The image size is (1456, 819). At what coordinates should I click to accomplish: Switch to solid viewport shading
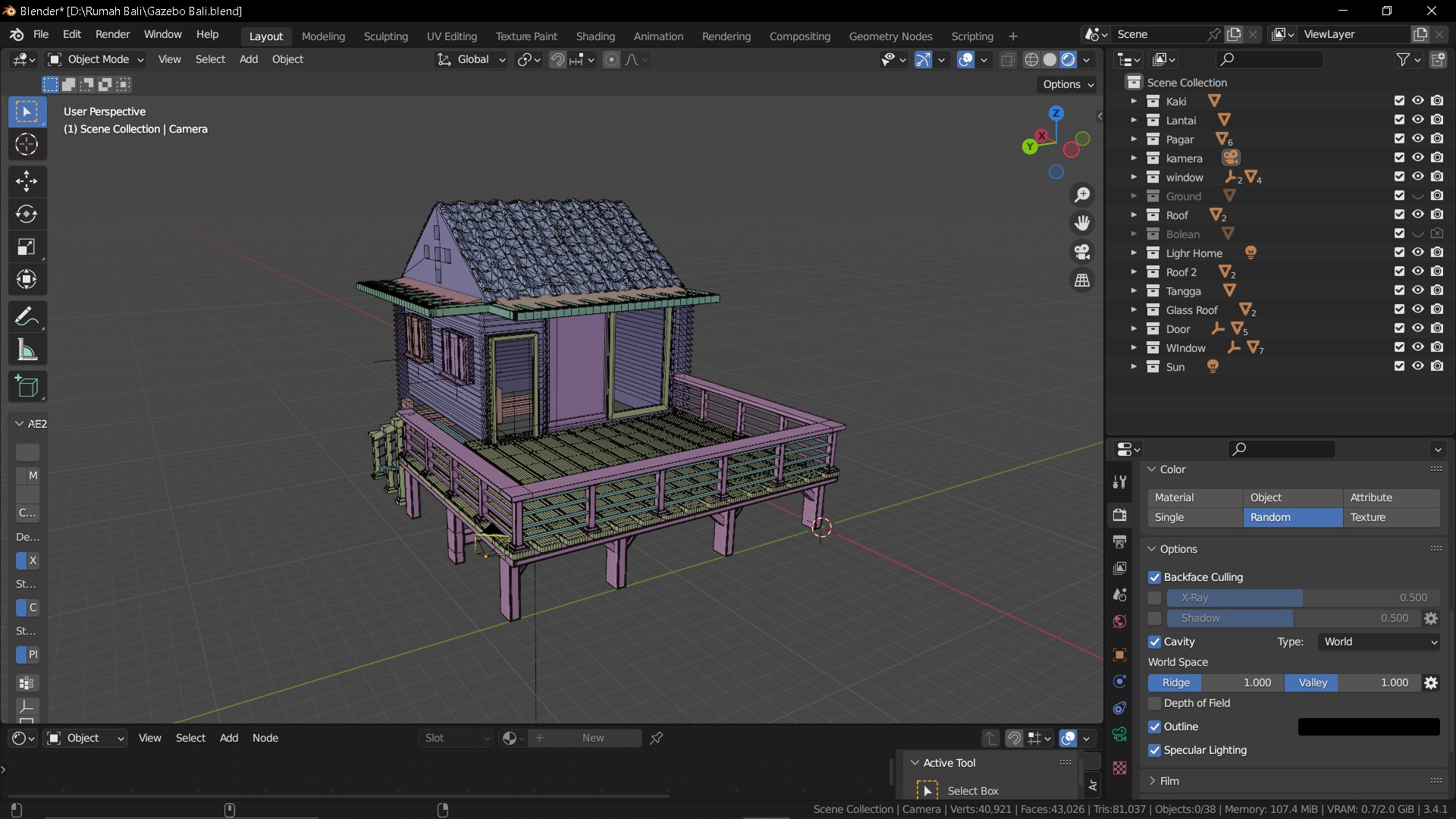pos(1050,59)
